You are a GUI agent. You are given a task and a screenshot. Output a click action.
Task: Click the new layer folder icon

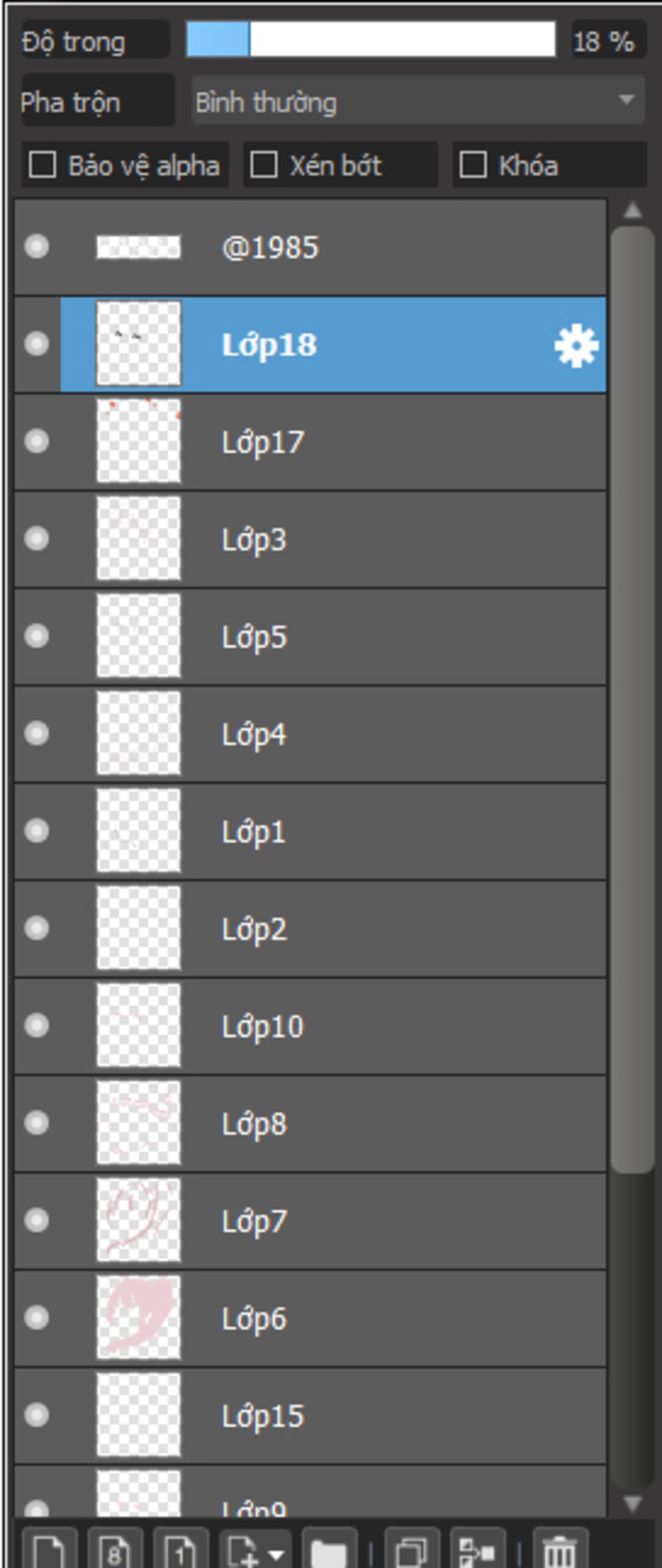328,1550
